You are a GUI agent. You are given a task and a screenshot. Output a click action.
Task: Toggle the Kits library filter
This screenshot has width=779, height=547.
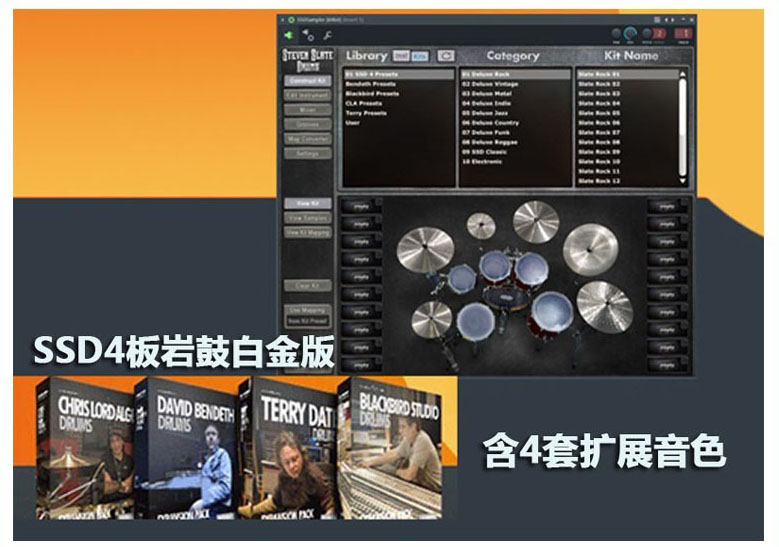[421, 57]
